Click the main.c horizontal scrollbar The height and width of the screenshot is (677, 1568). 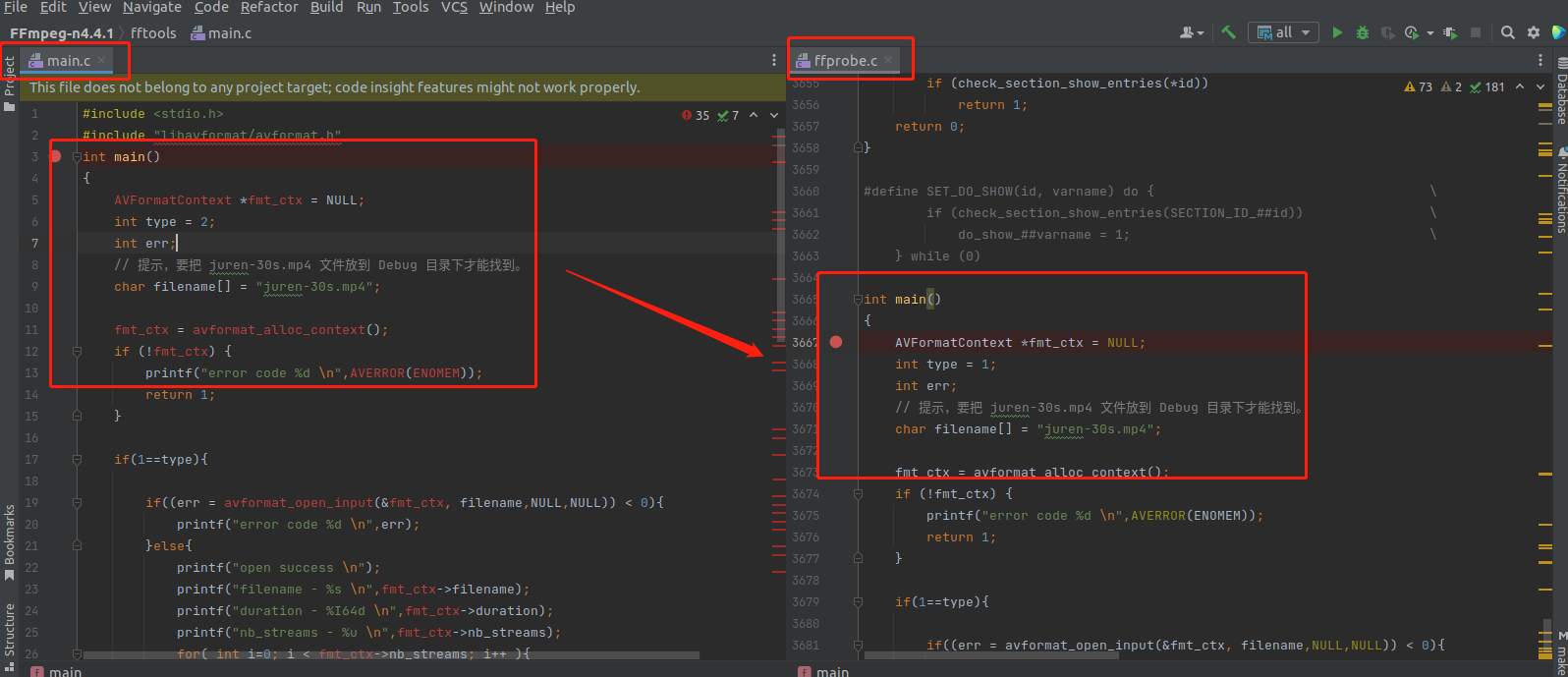pos(393,654)
